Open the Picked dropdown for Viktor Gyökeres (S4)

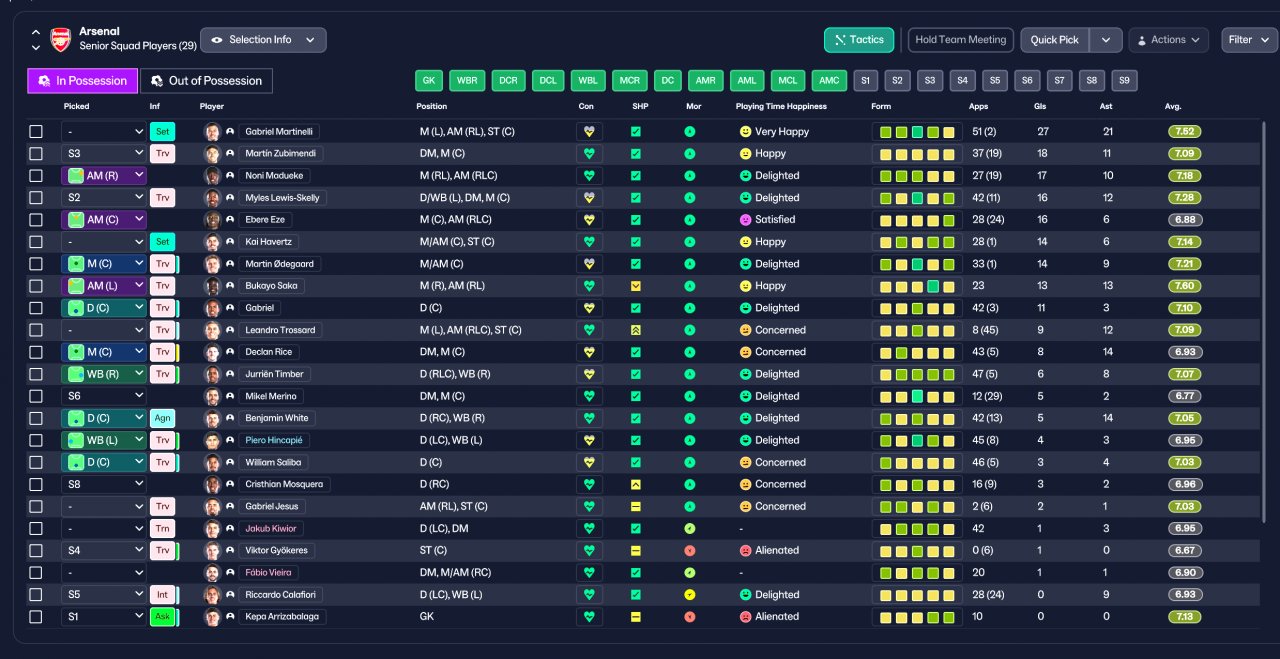[104, 551]
